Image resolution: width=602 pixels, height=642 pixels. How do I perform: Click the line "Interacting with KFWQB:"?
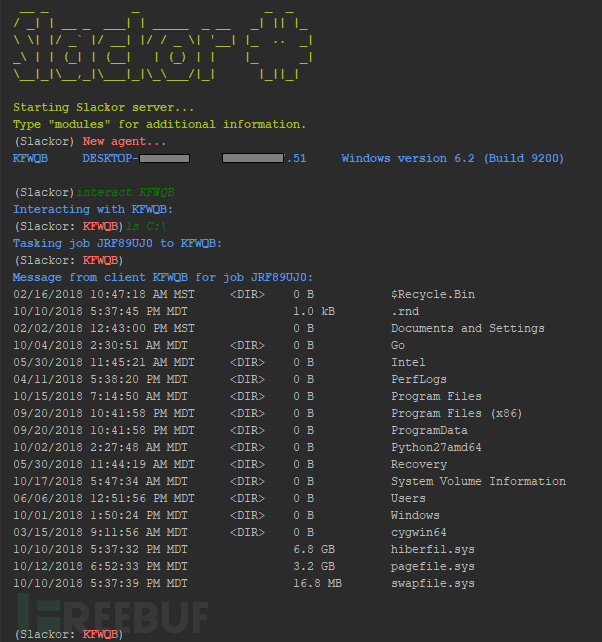point(93,210)
